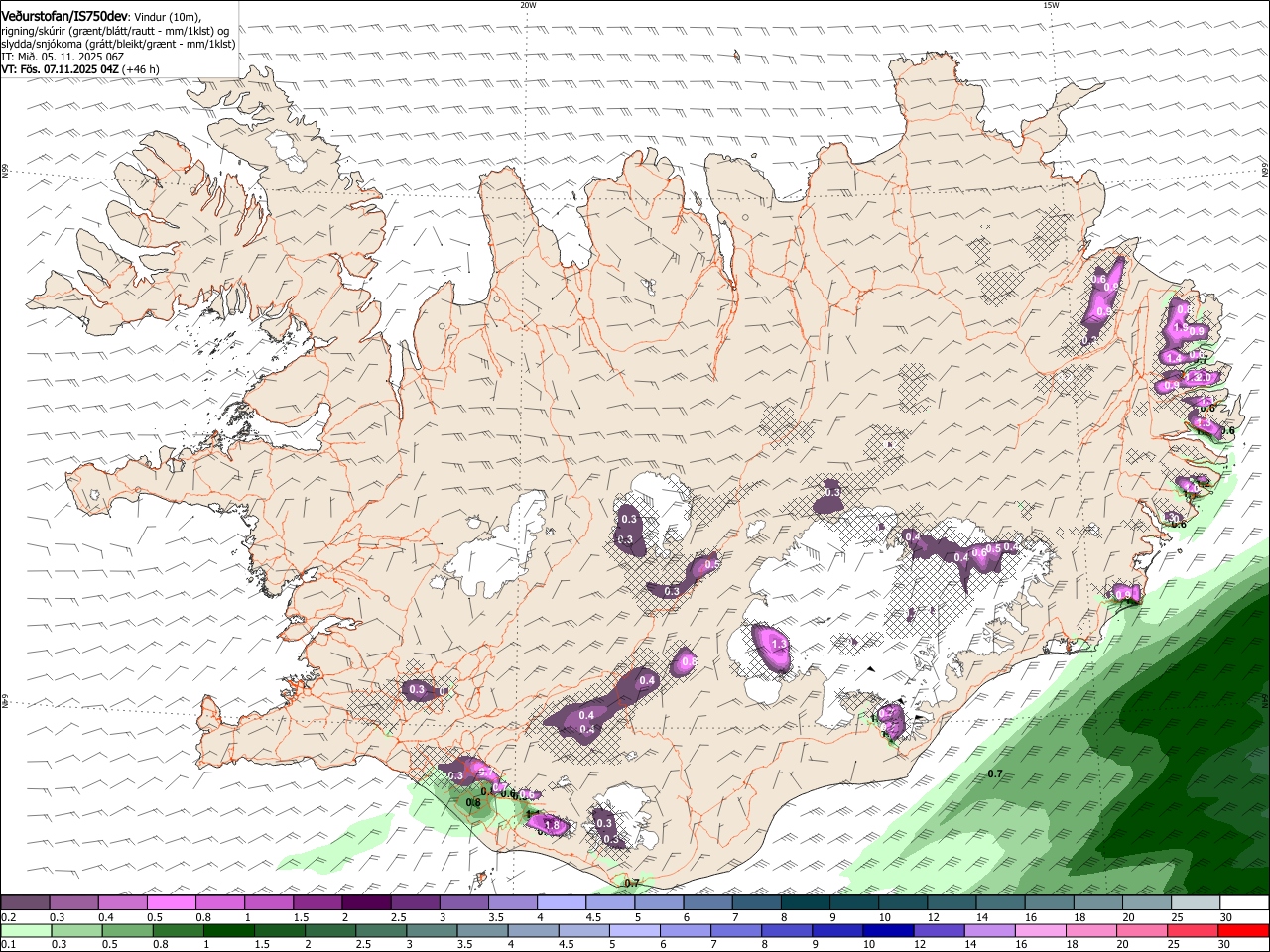Click the '0.2' label in the upper legend row
Viewport: 1270px width, 952px height.
[x=7, y=917]
